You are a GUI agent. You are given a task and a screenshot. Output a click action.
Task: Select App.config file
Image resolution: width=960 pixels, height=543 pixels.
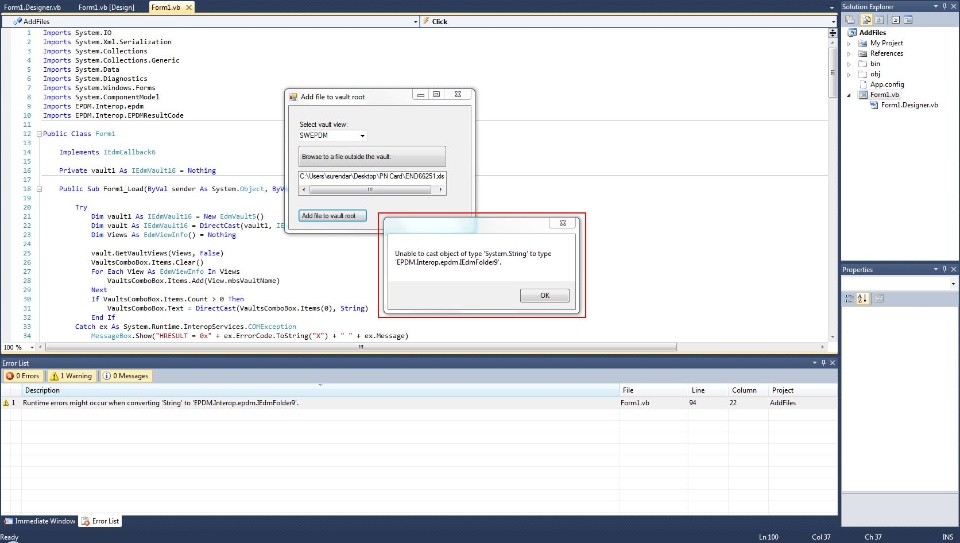click(x=887, y=84)
